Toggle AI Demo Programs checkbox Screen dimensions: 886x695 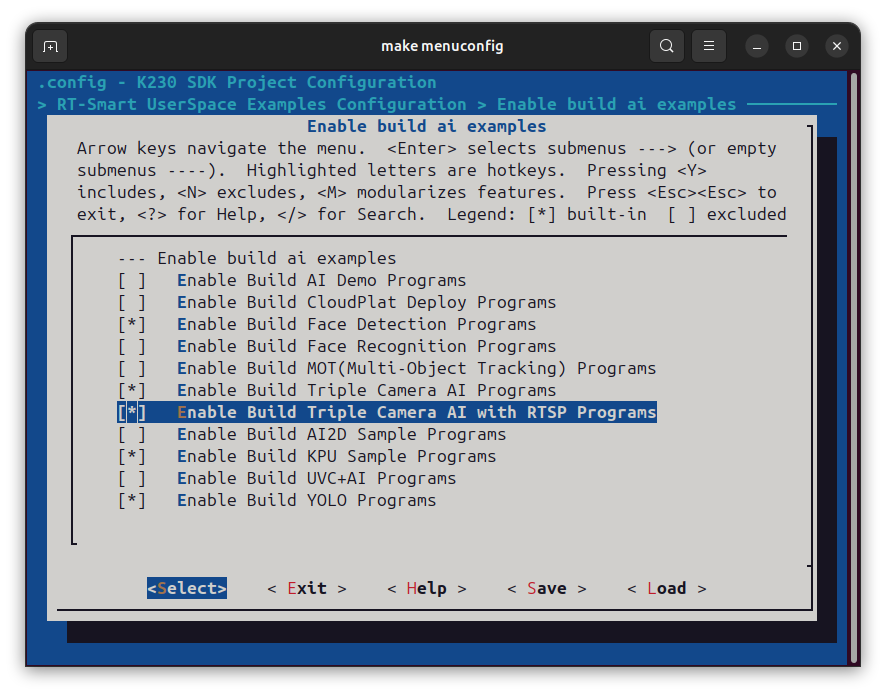(132, 280)
